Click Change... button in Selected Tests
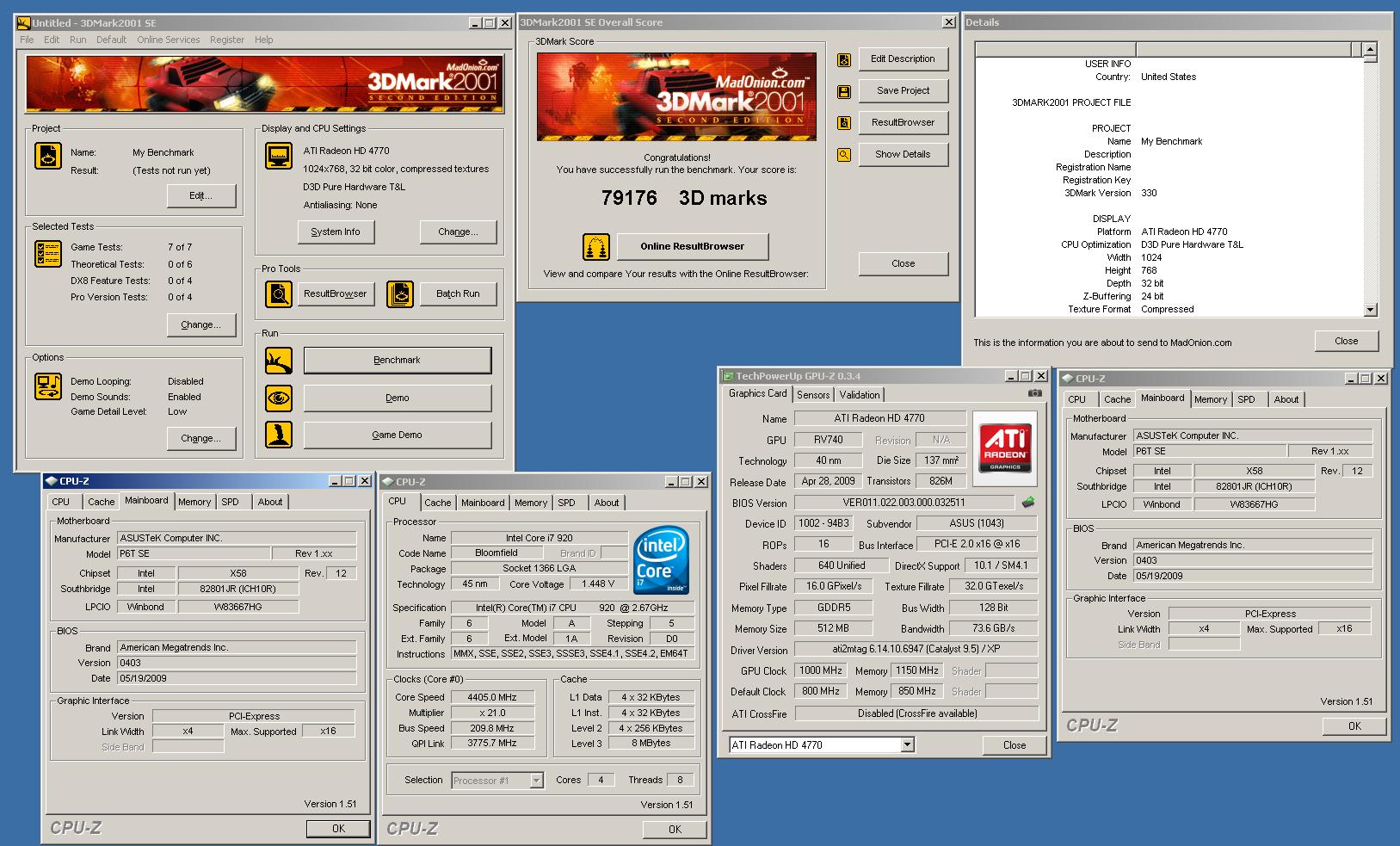The width and height of the screenshot is (1400, 846). click(200, 325)
